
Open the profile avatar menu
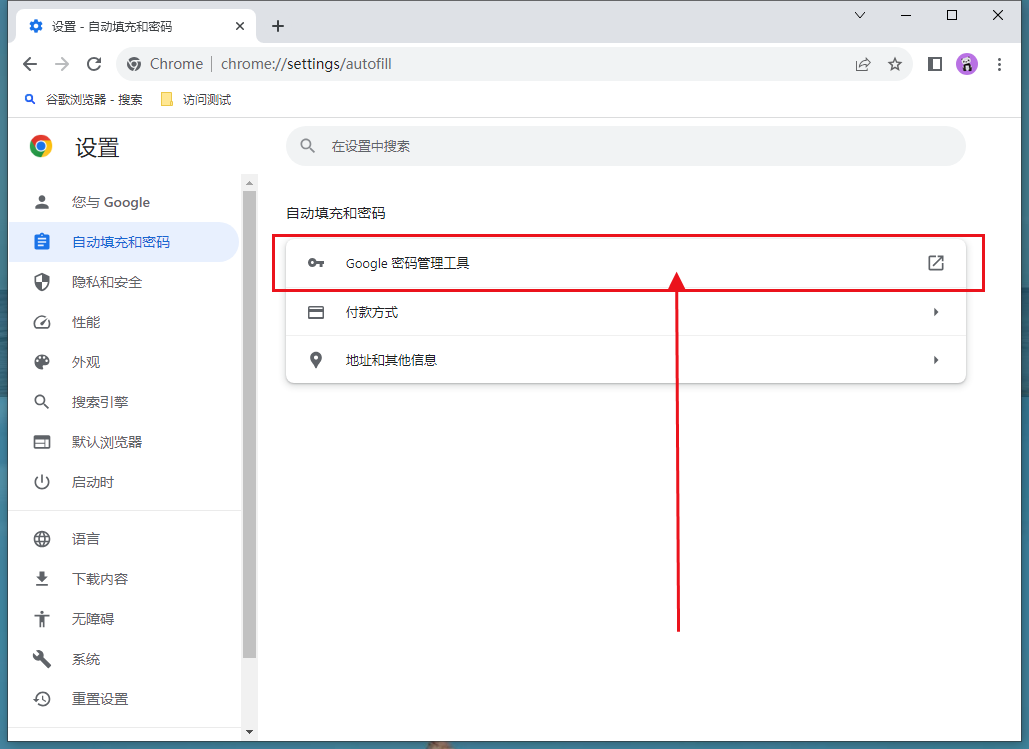967,64
